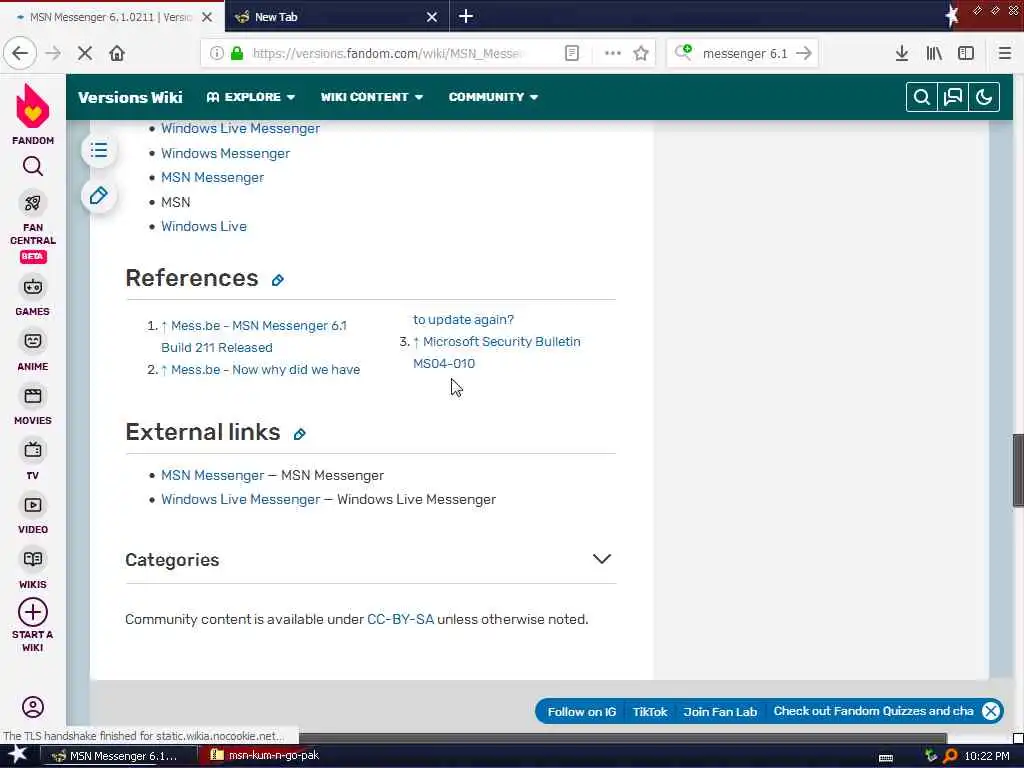Click Join Fan Lab button
The image size is (1024, 768).
click(x=720, y=711)
